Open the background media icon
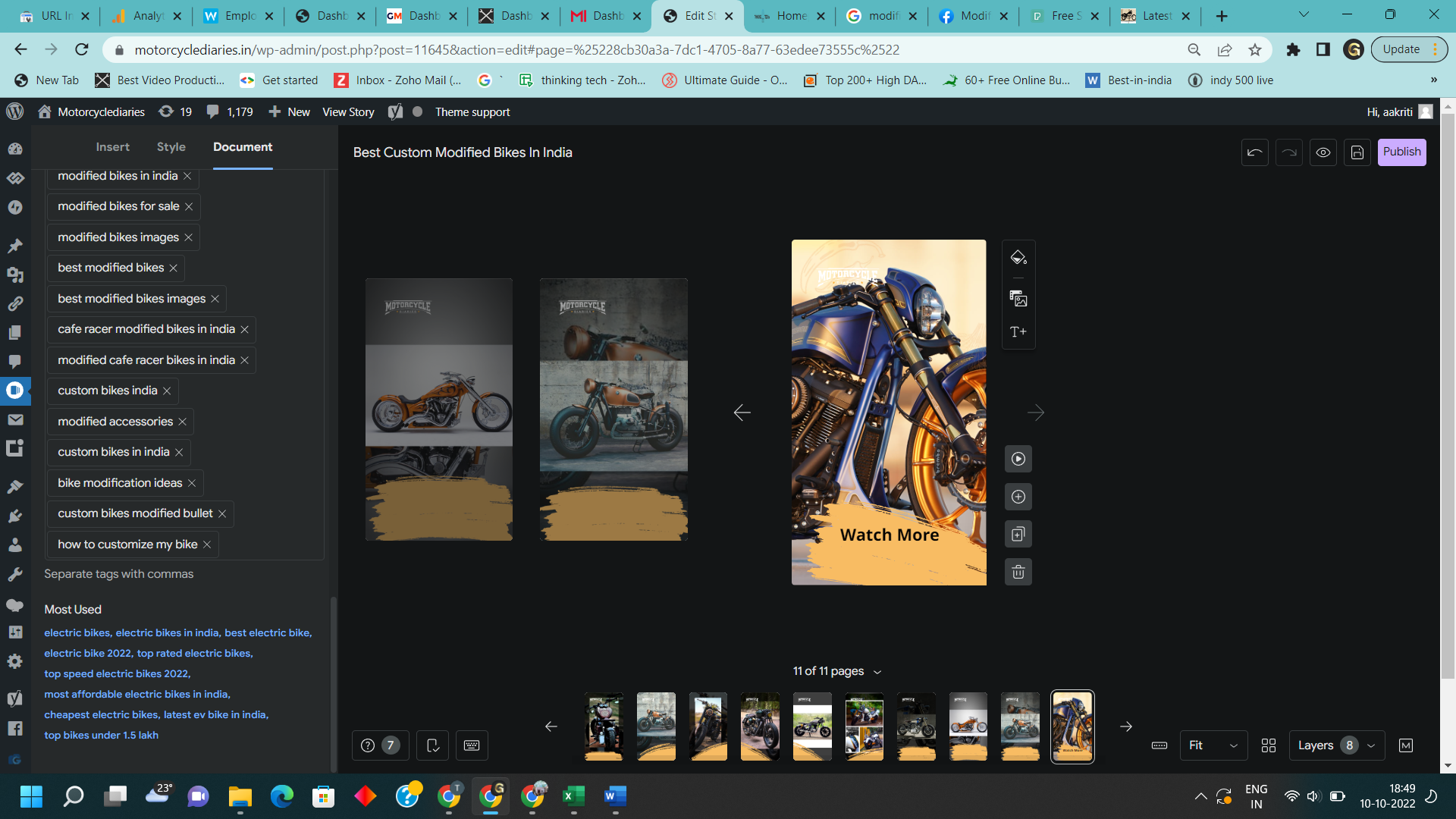 click(x=1018, y=299)
